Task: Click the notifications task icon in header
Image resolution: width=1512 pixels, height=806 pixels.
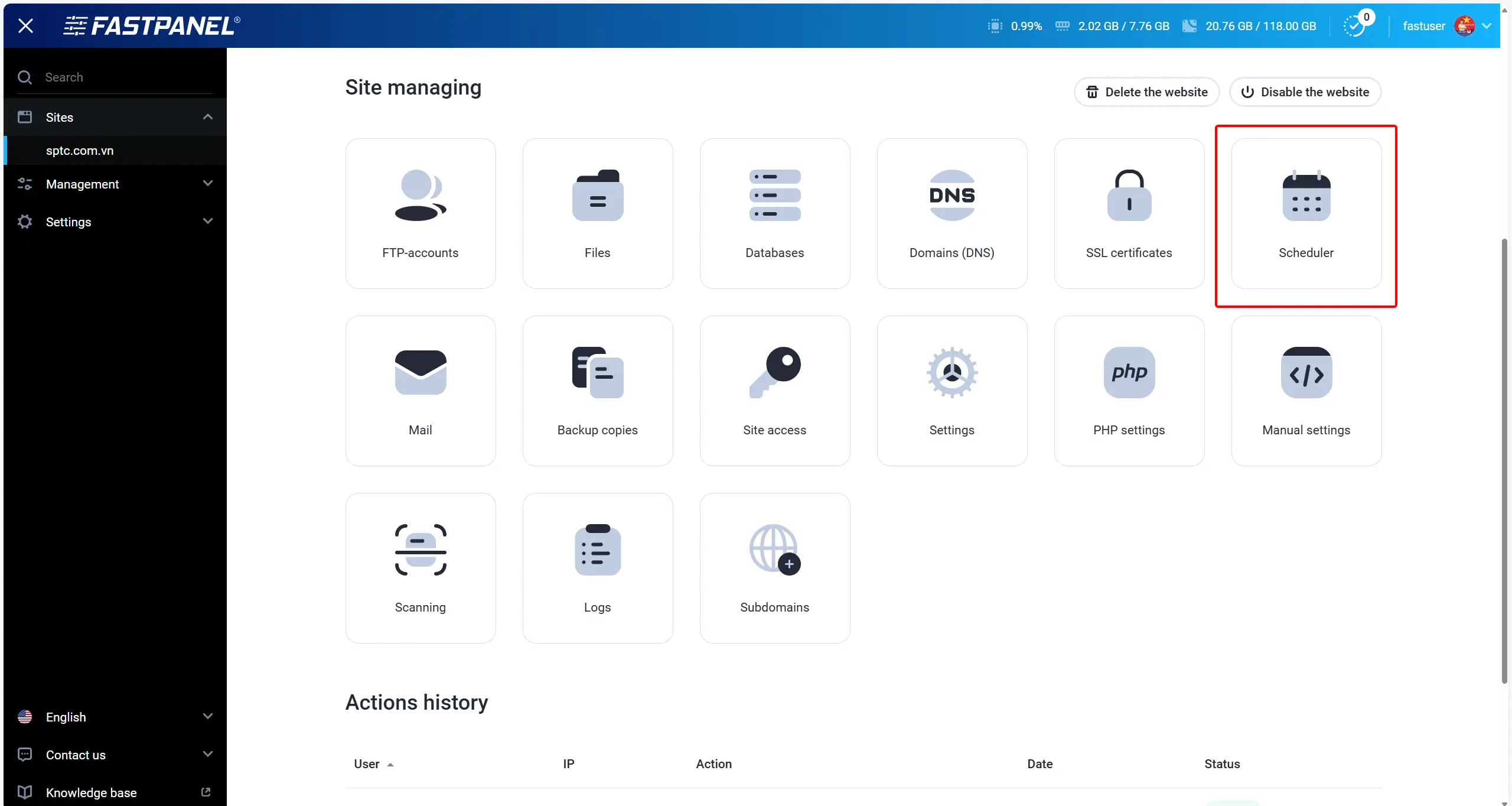Action: click(1354, 26)
